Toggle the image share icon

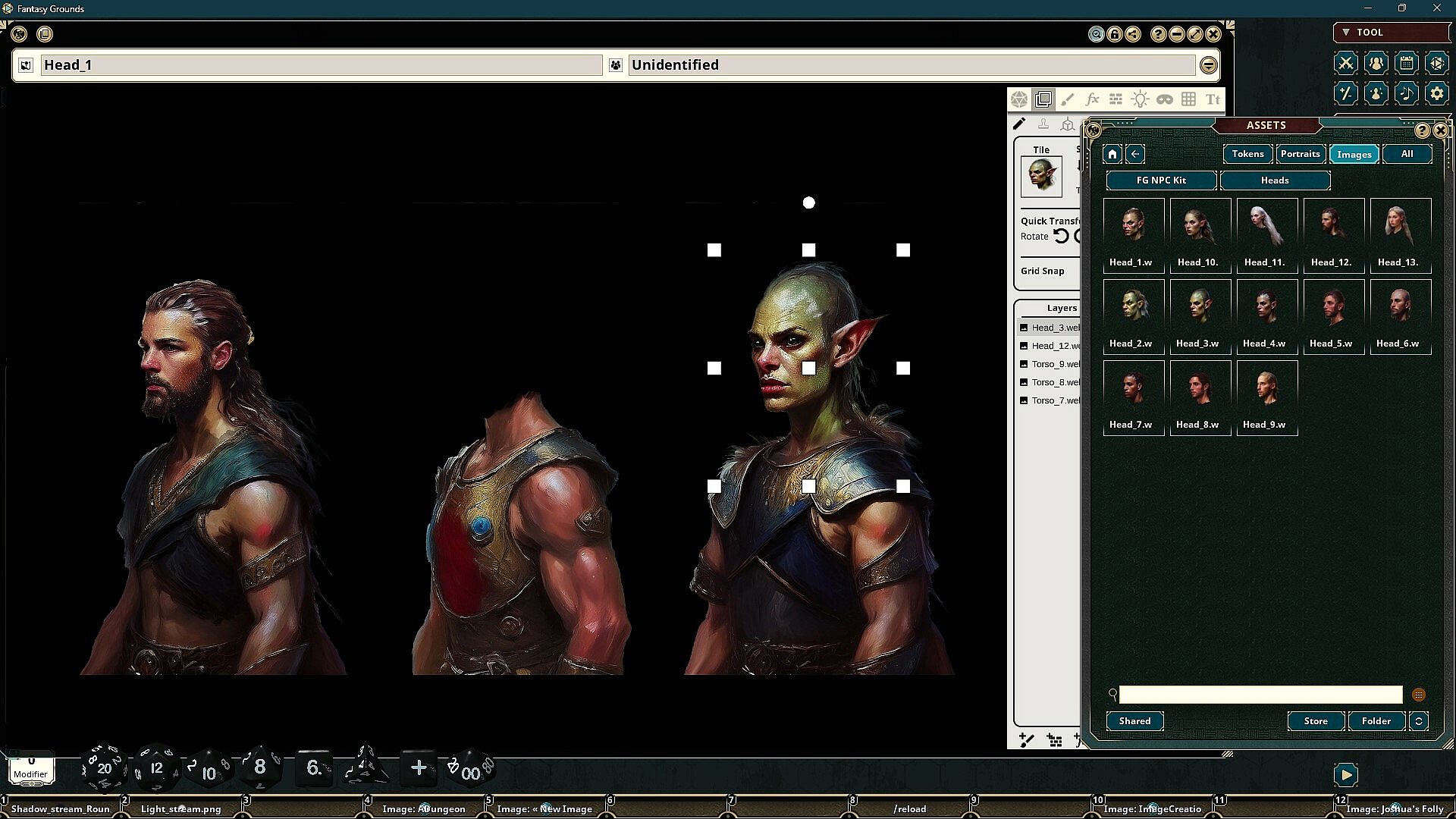1132,34
